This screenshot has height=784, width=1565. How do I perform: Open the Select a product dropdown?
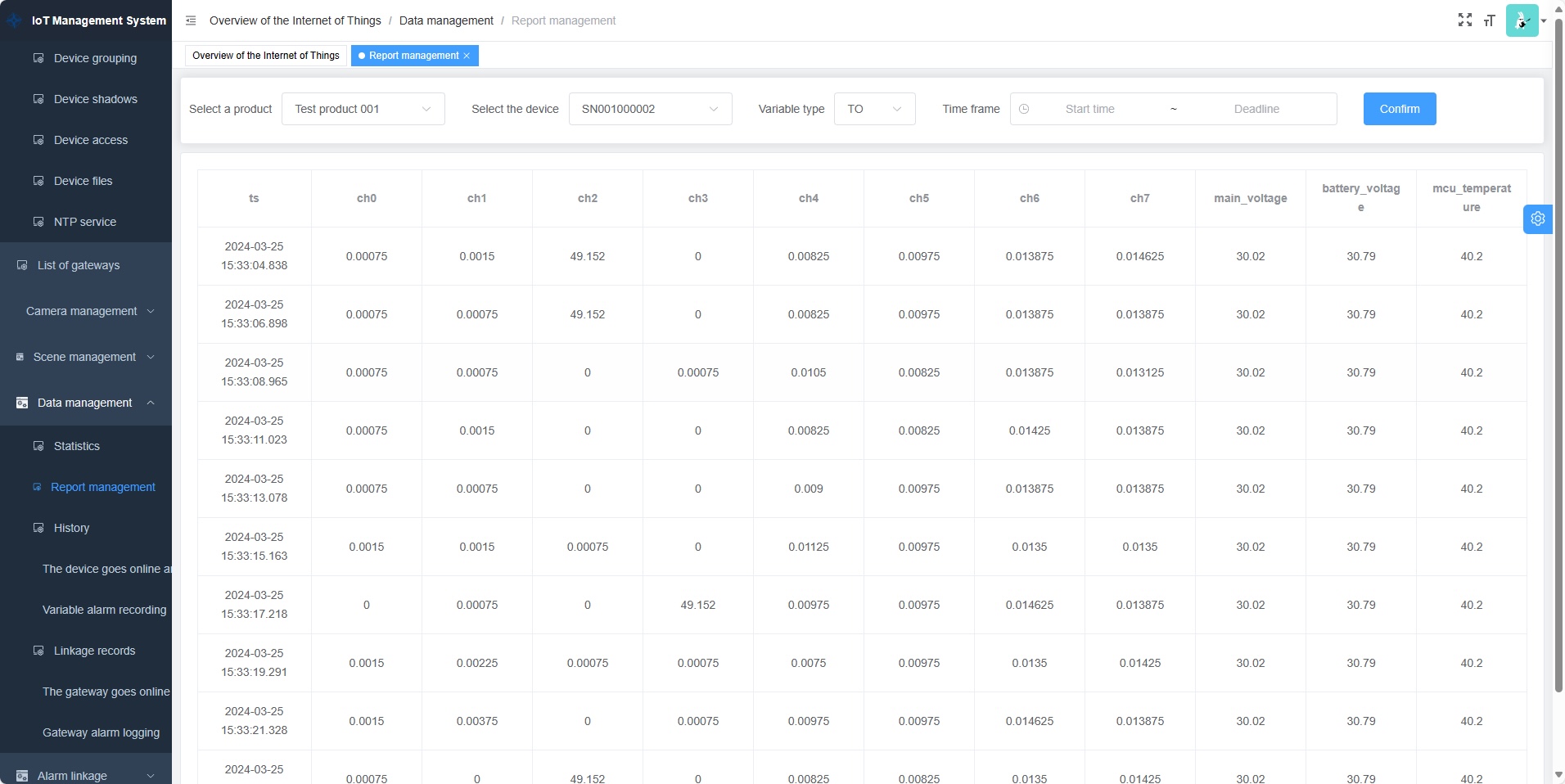(x=363, y=109)
